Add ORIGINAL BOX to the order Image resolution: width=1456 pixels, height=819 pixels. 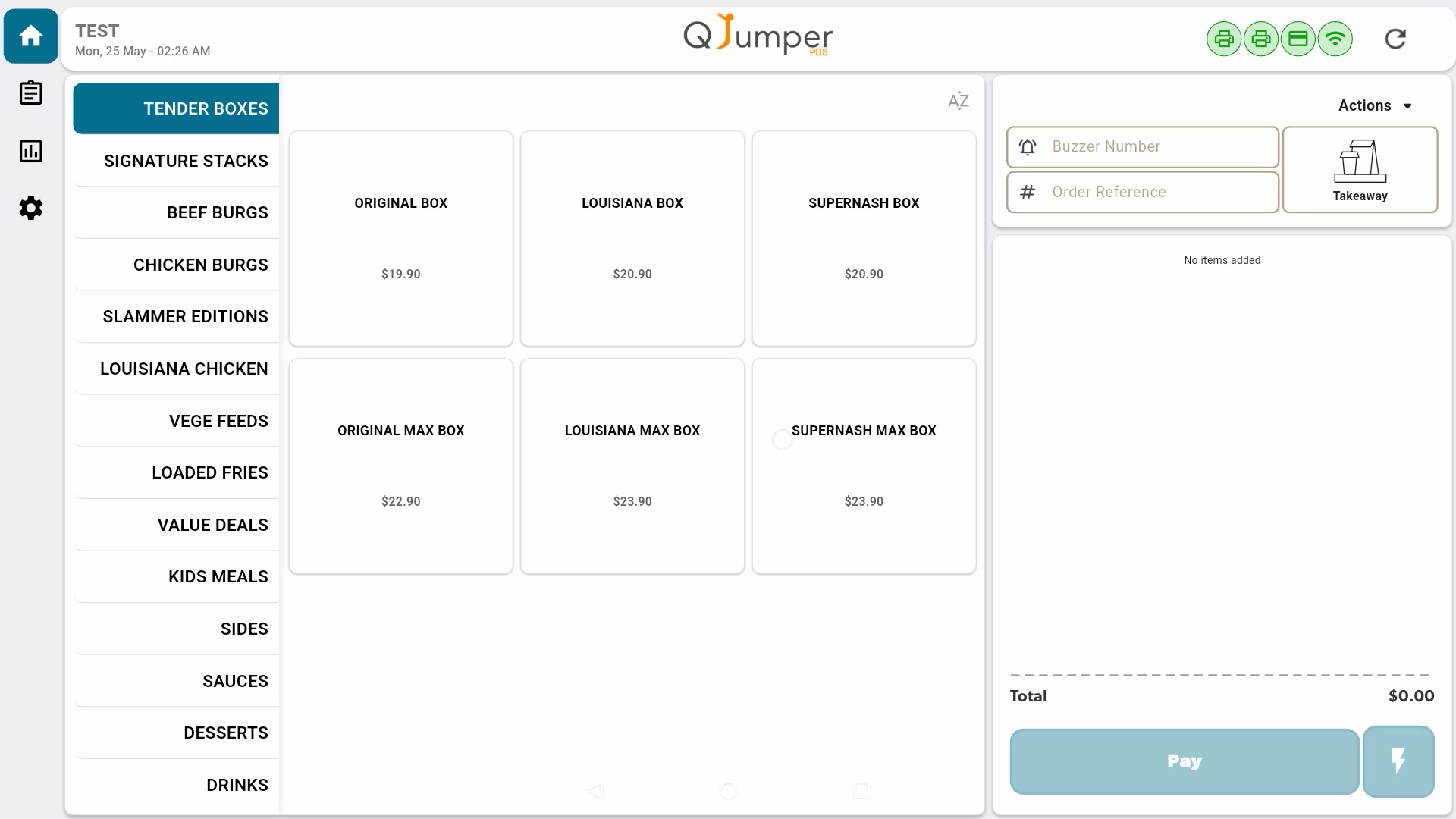401,239
